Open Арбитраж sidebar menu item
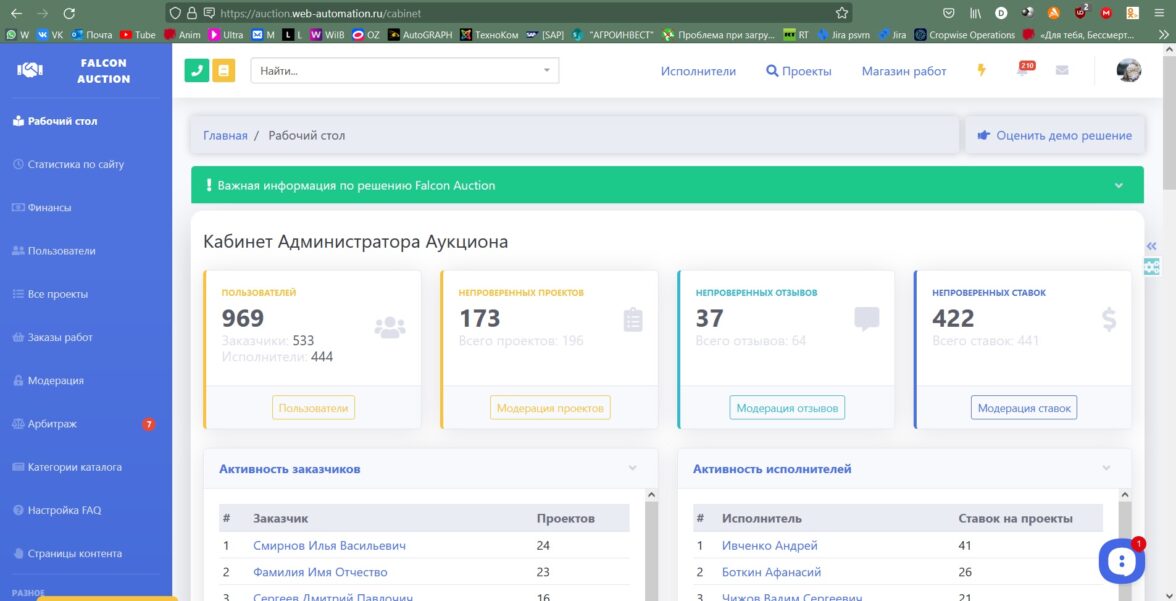 point(52,424)
